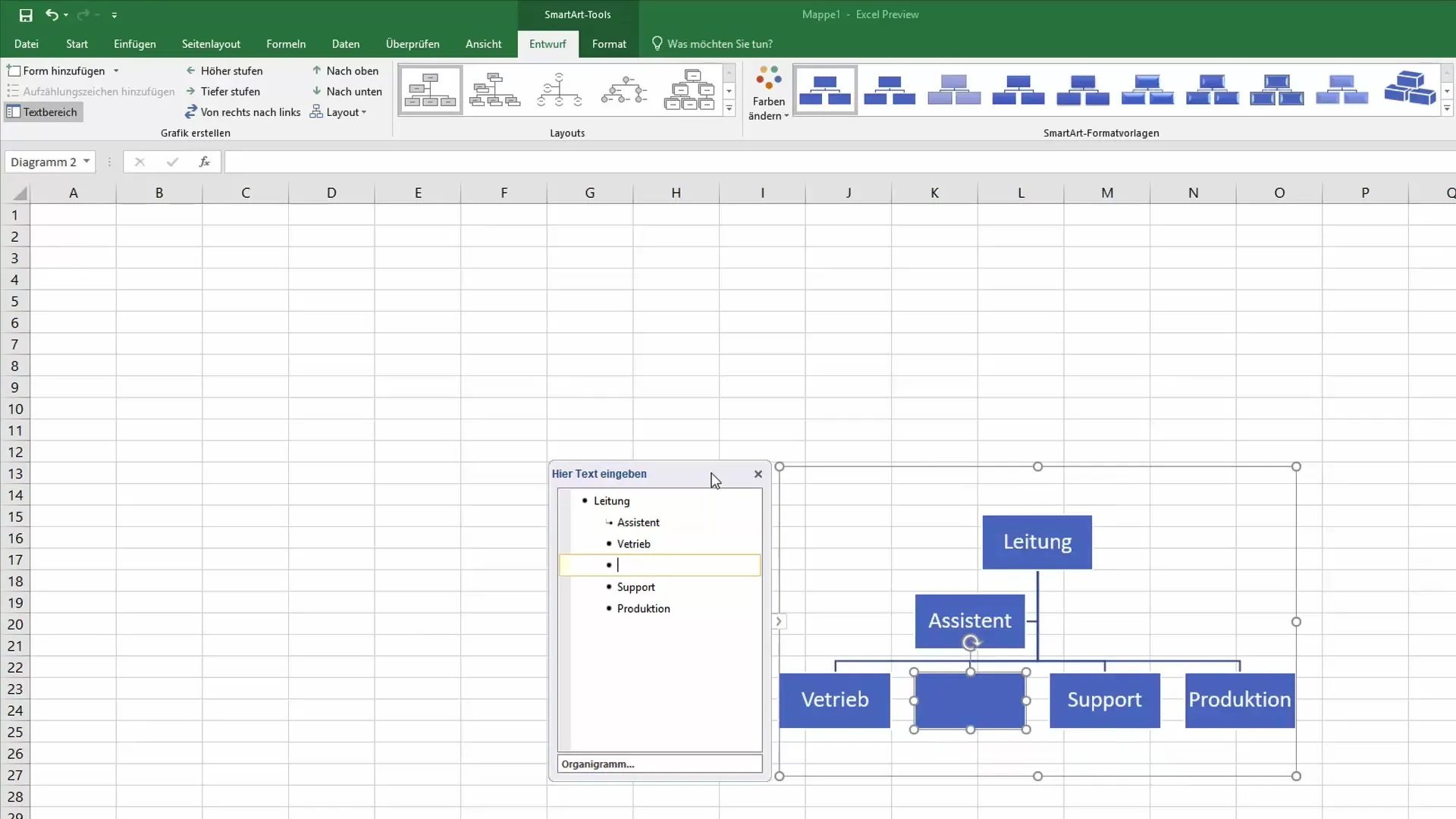Viewport: 1456px width, 819px height.
Task: Apply the 3D bricks SmartArt style
Action: pos(1410,89)
